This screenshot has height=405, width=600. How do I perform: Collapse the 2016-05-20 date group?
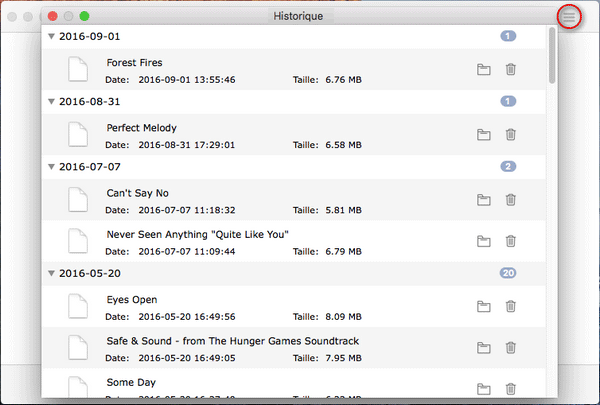[51, 272]
